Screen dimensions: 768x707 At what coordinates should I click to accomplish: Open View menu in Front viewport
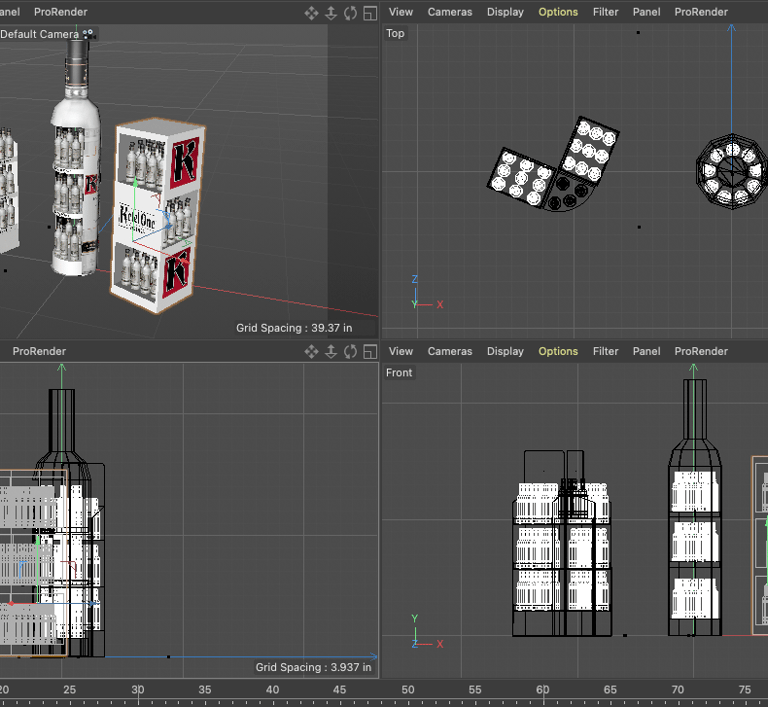(401, 351)
